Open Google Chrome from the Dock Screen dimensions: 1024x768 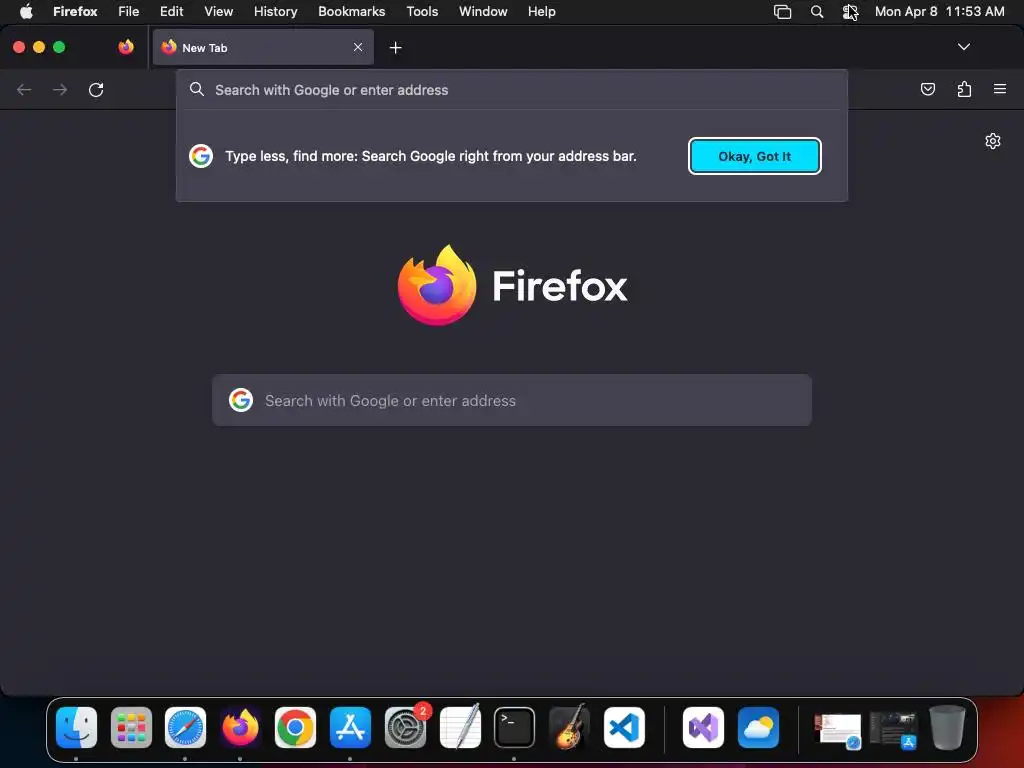295,727
